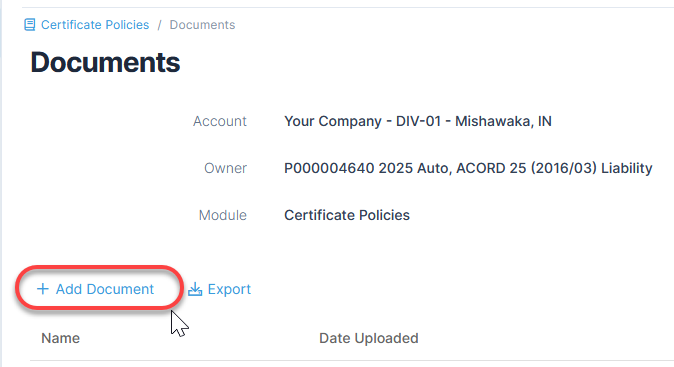Screen dimensions: 674x367
Task: Sort by the Date Uploaded column header
Action: (x=368, y=338)
